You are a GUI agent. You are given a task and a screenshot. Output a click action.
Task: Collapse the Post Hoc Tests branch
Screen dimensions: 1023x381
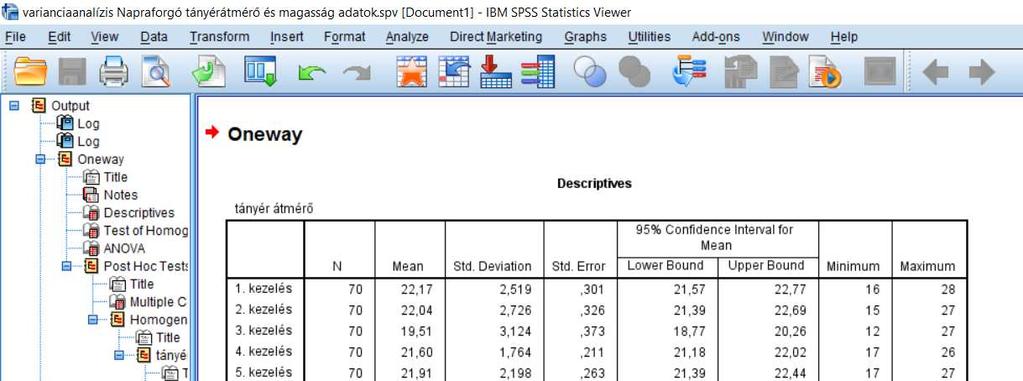click(67, 266)
